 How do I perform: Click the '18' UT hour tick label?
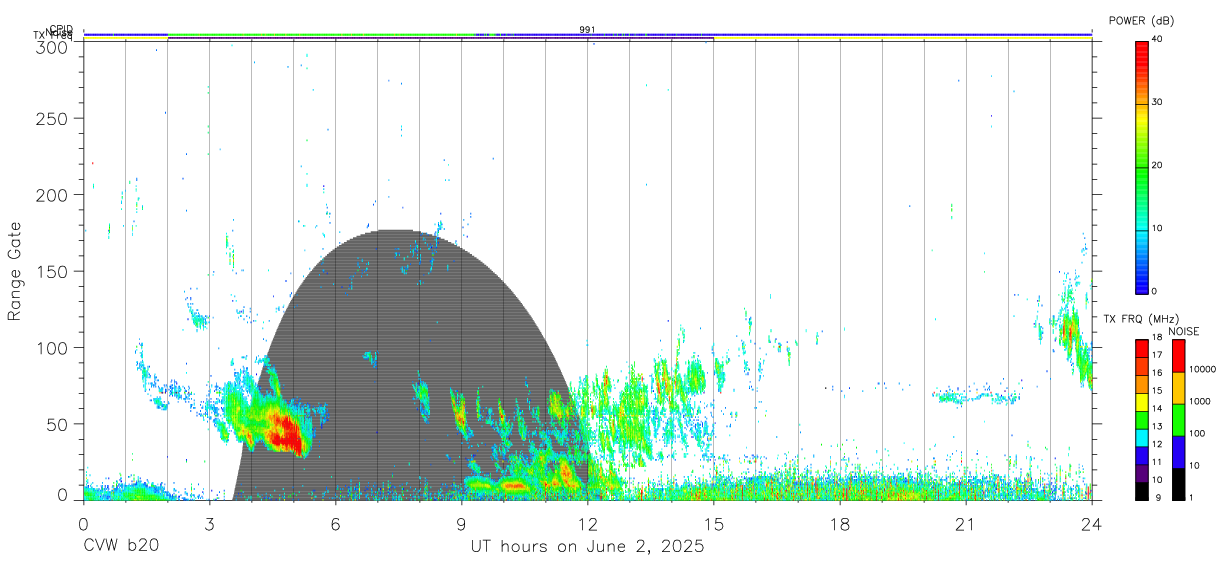(840, 524)
